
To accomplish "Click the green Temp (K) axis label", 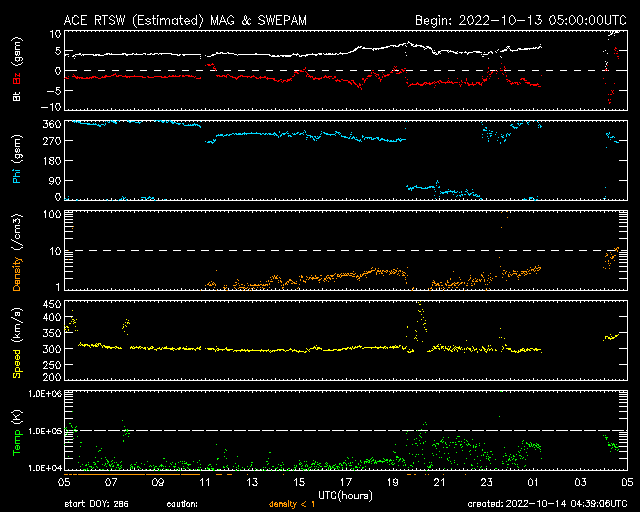I will point(16,436).
